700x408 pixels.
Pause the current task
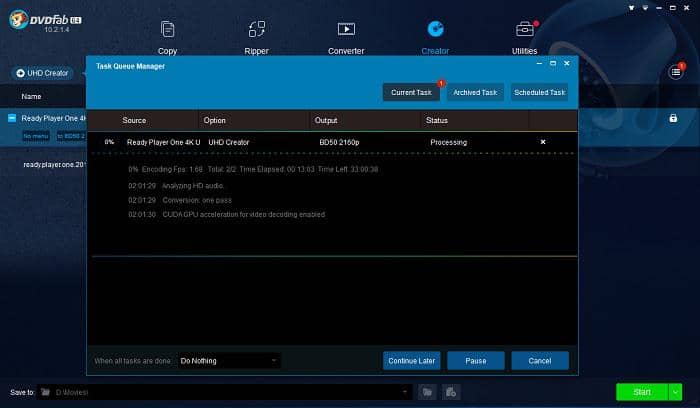coord(476,361)
